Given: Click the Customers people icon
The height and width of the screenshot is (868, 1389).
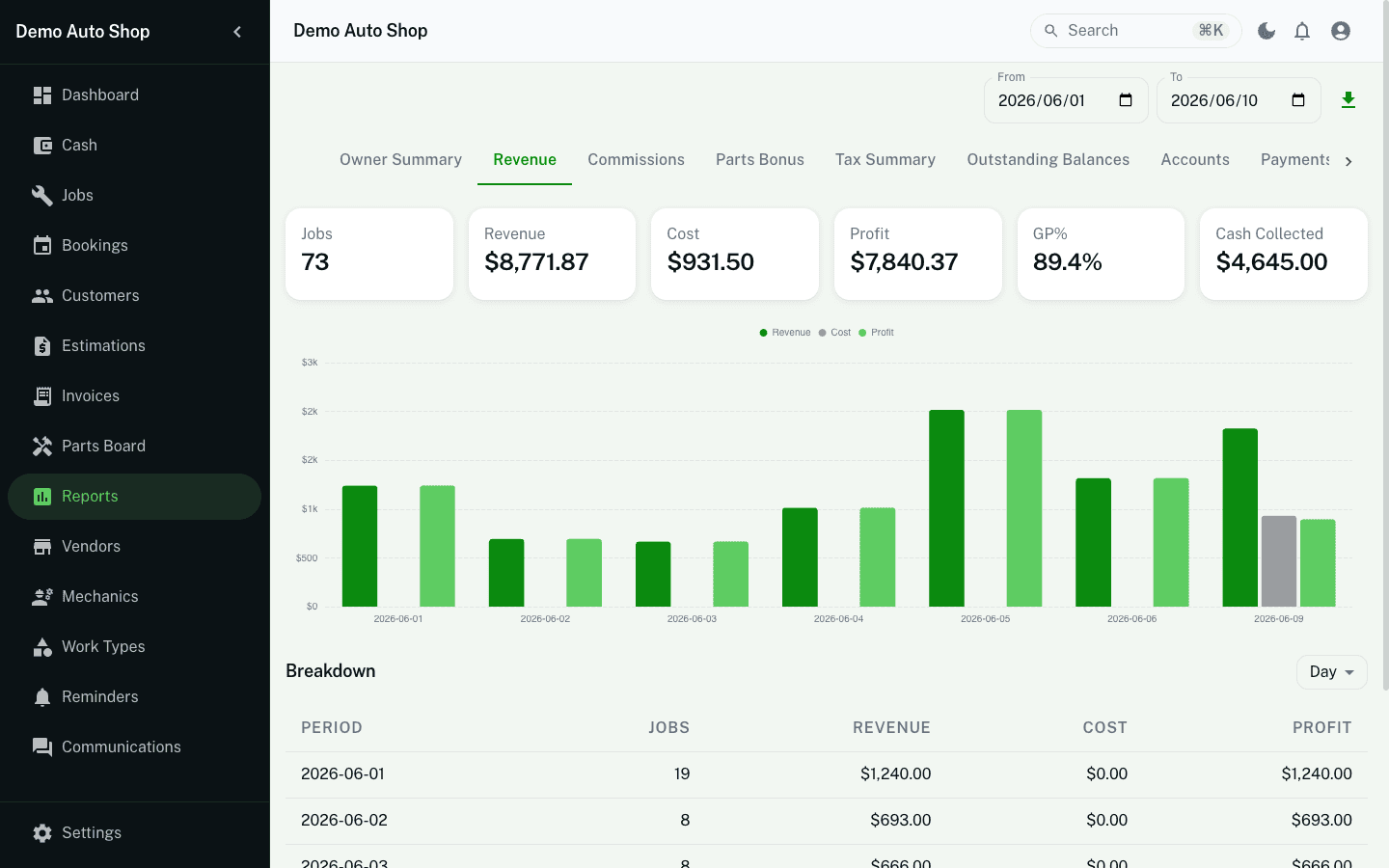Looking at the screenshot, I should tap(42, 296).
